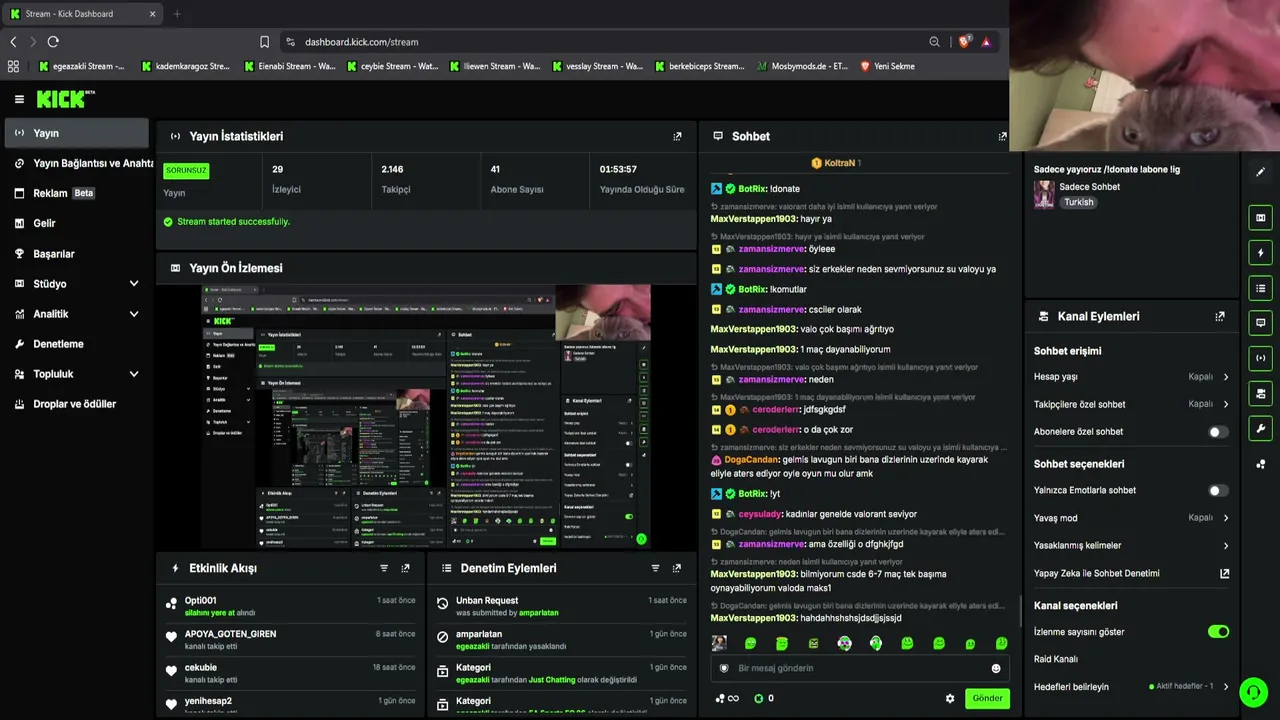Click the Yayın Ön İzlemesi stream preview
This screenshot has width=1280, height=720.
point(426,416)
